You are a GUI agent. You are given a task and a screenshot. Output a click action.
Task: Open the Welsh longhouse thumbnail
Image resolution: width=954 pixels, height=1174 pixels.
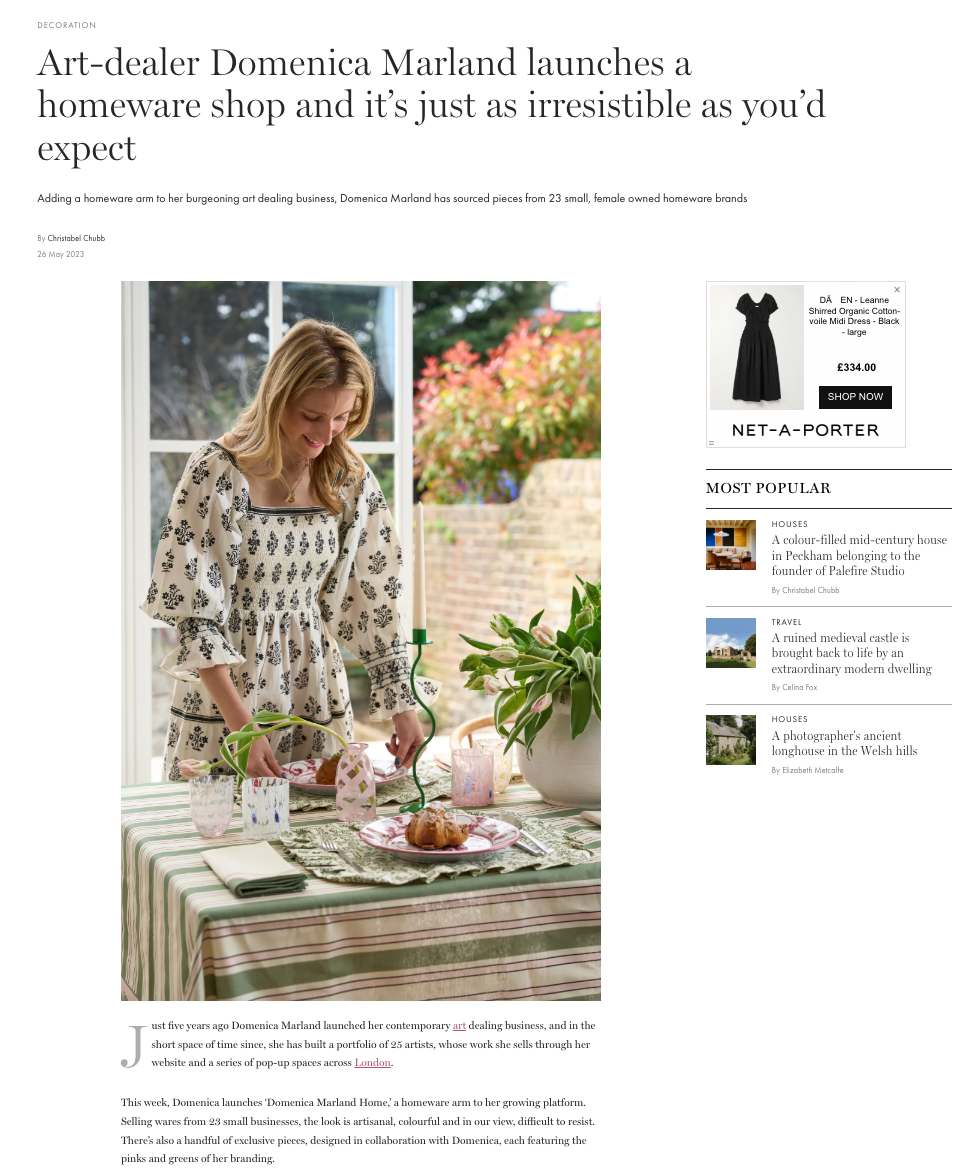pyautogui.click(x=730, y=740)
